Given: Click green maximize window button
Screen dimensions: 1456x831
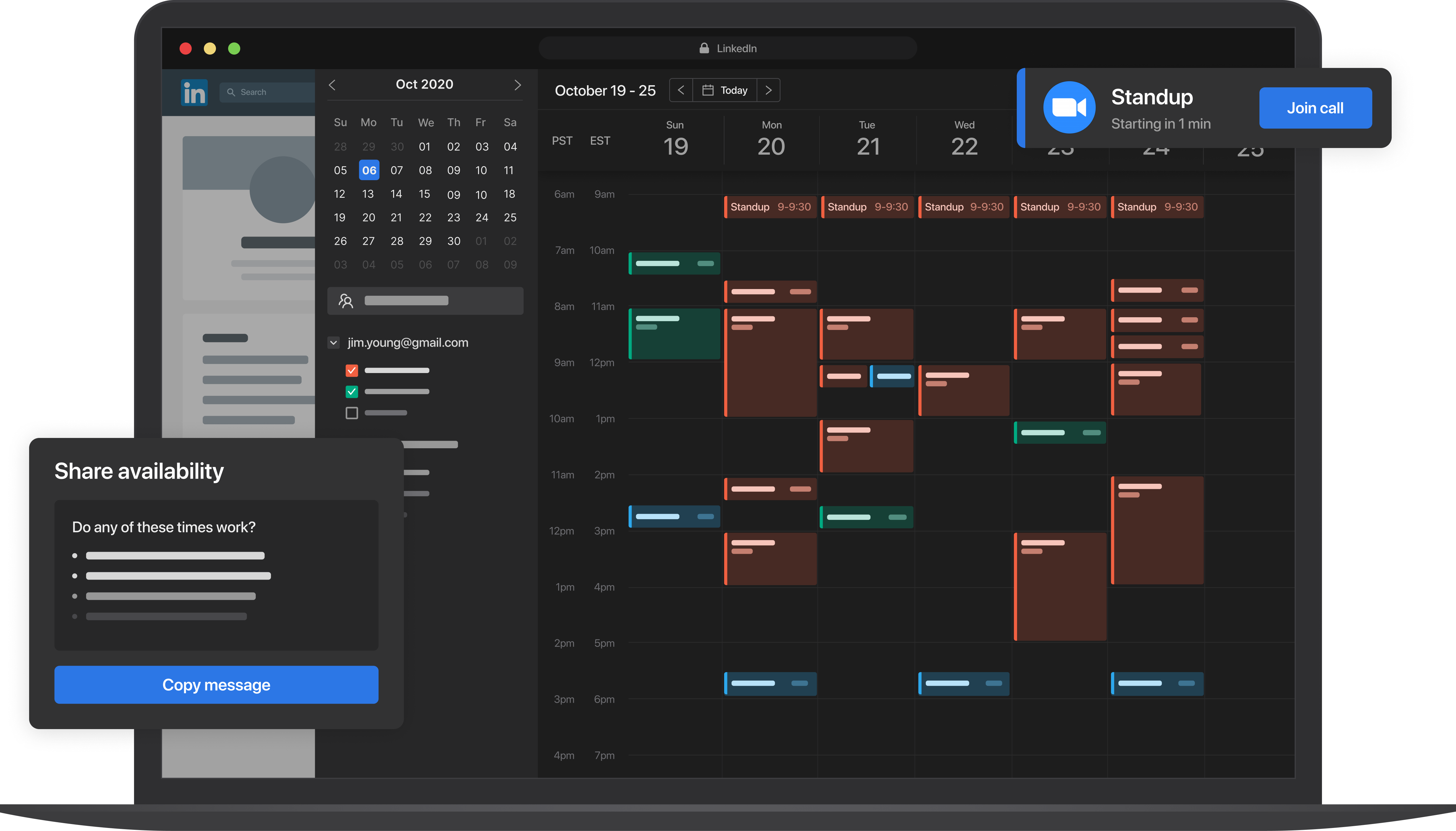Looking at the screenshot, I should point(234,49).
